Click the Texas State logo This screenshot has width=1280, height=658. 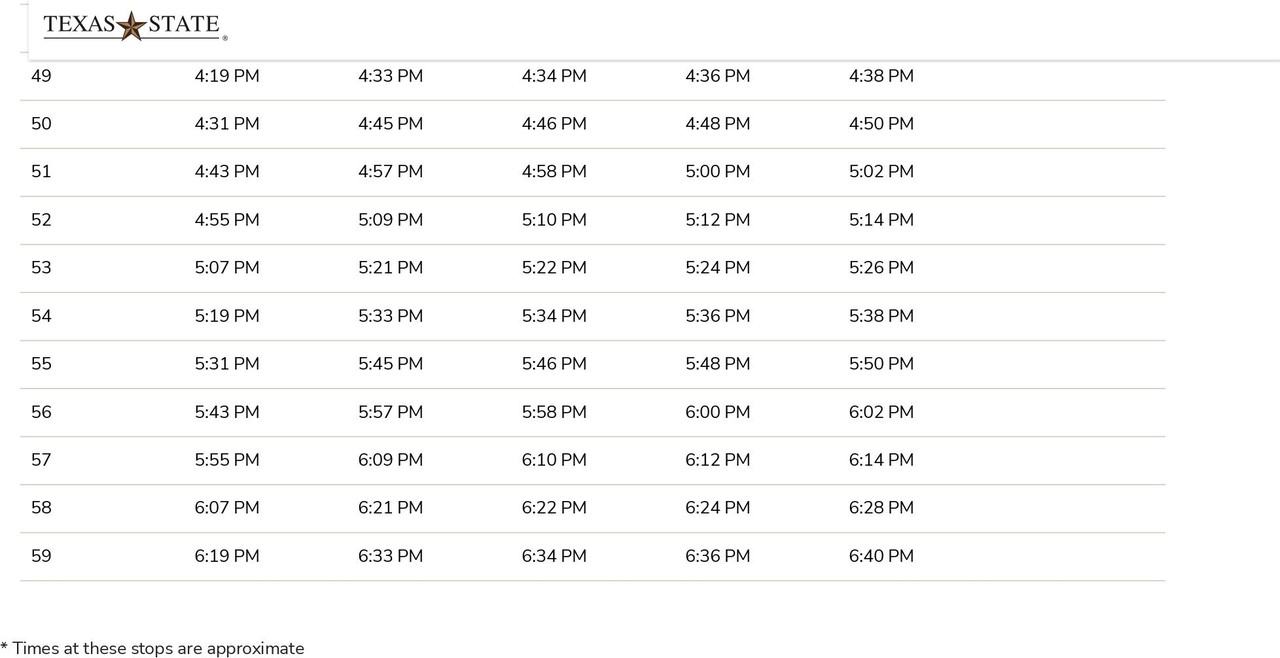[x=135, y=26]
